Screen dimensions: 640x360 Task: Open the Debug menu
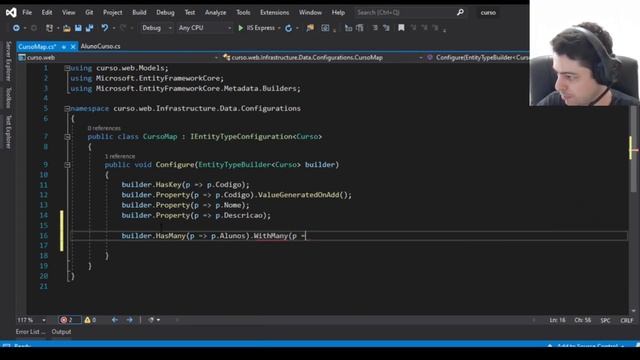pos(165,12)
